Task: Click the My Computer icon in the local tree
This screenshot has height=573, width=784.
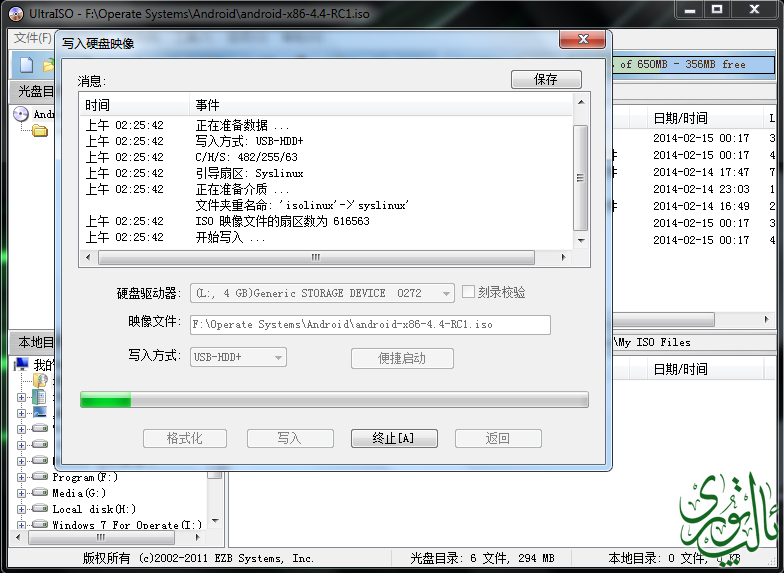Action: (22, 364)
